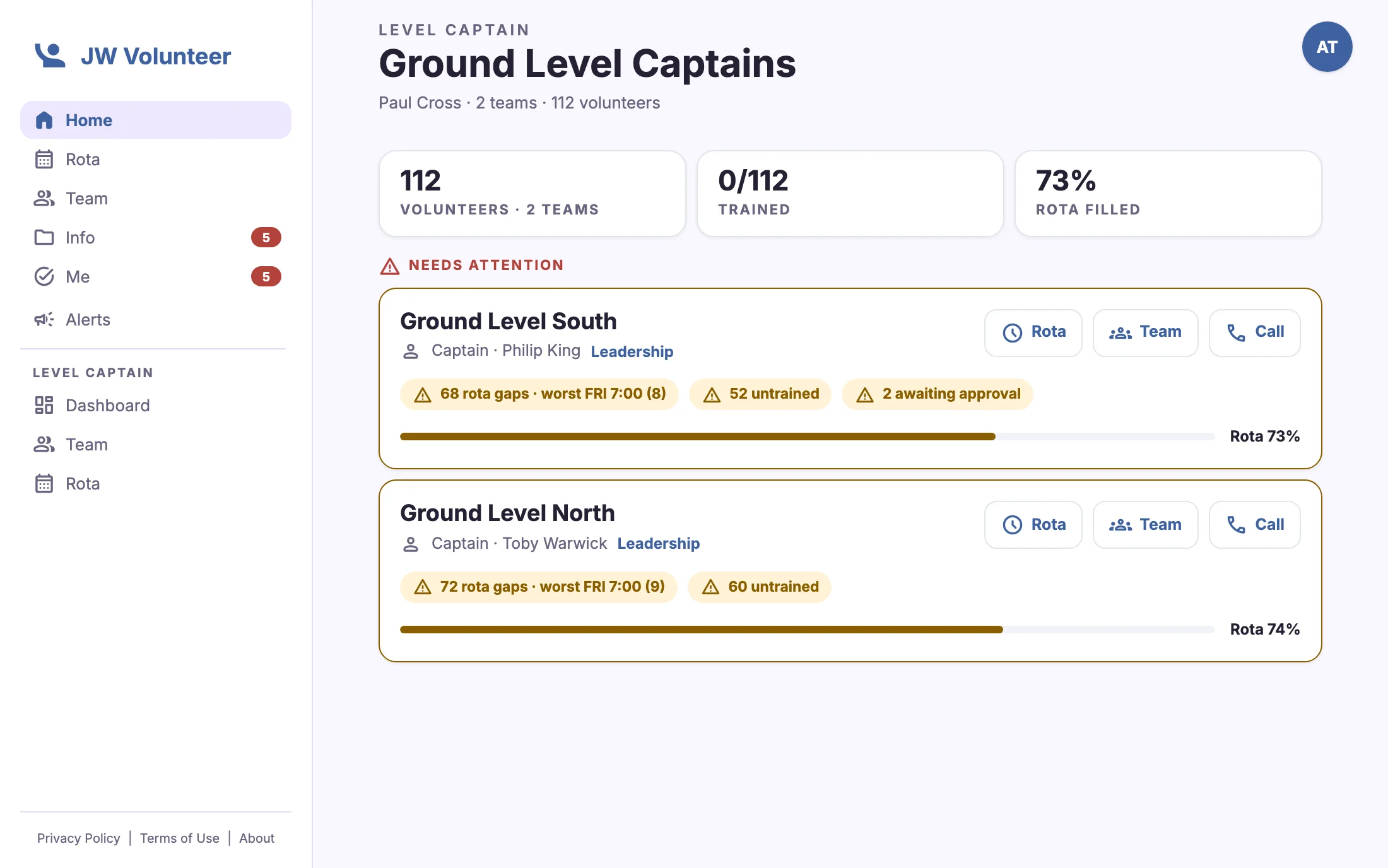The image size is (1388, 868).
Task: Click the red badge next to Info
Action: pos(266,237)
